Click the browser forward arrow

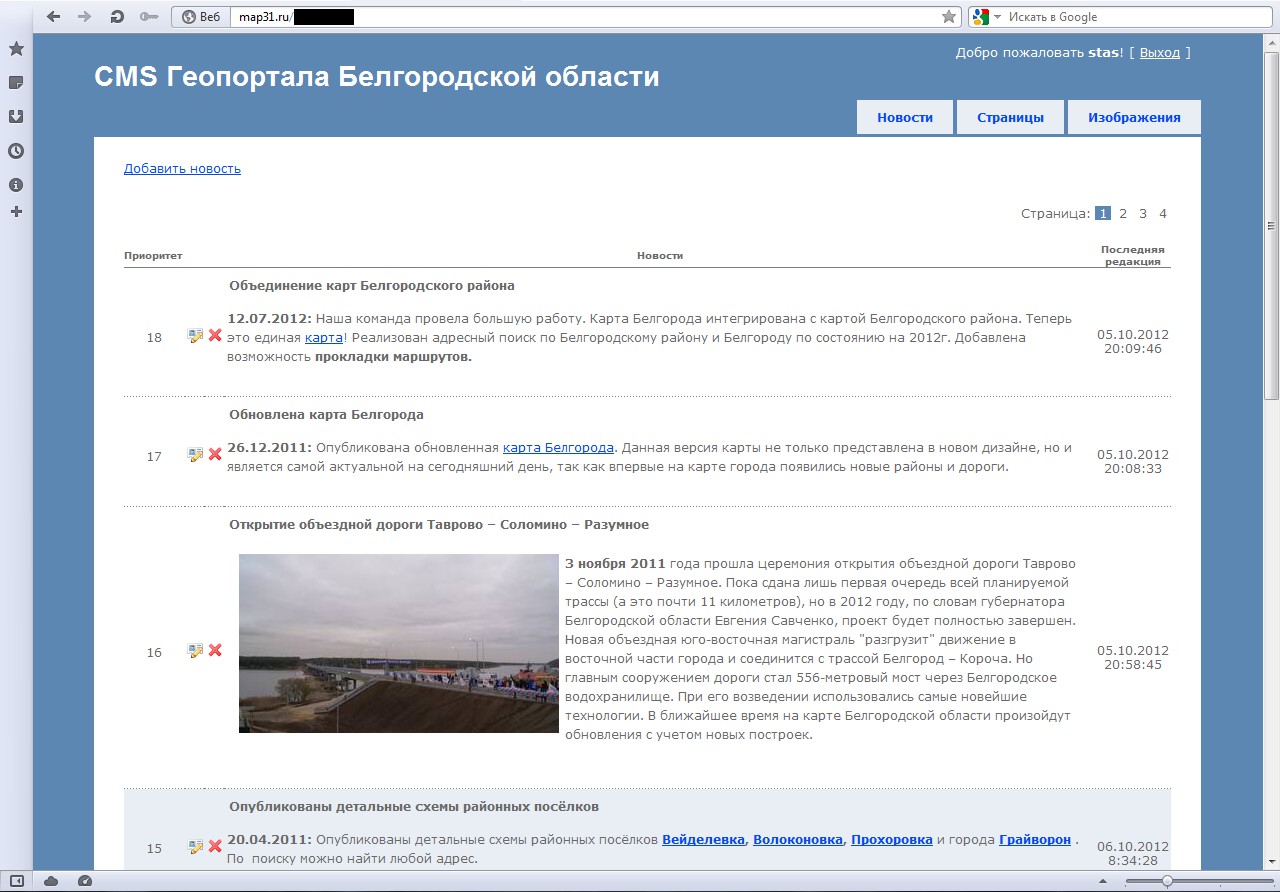tap(85, 16)
